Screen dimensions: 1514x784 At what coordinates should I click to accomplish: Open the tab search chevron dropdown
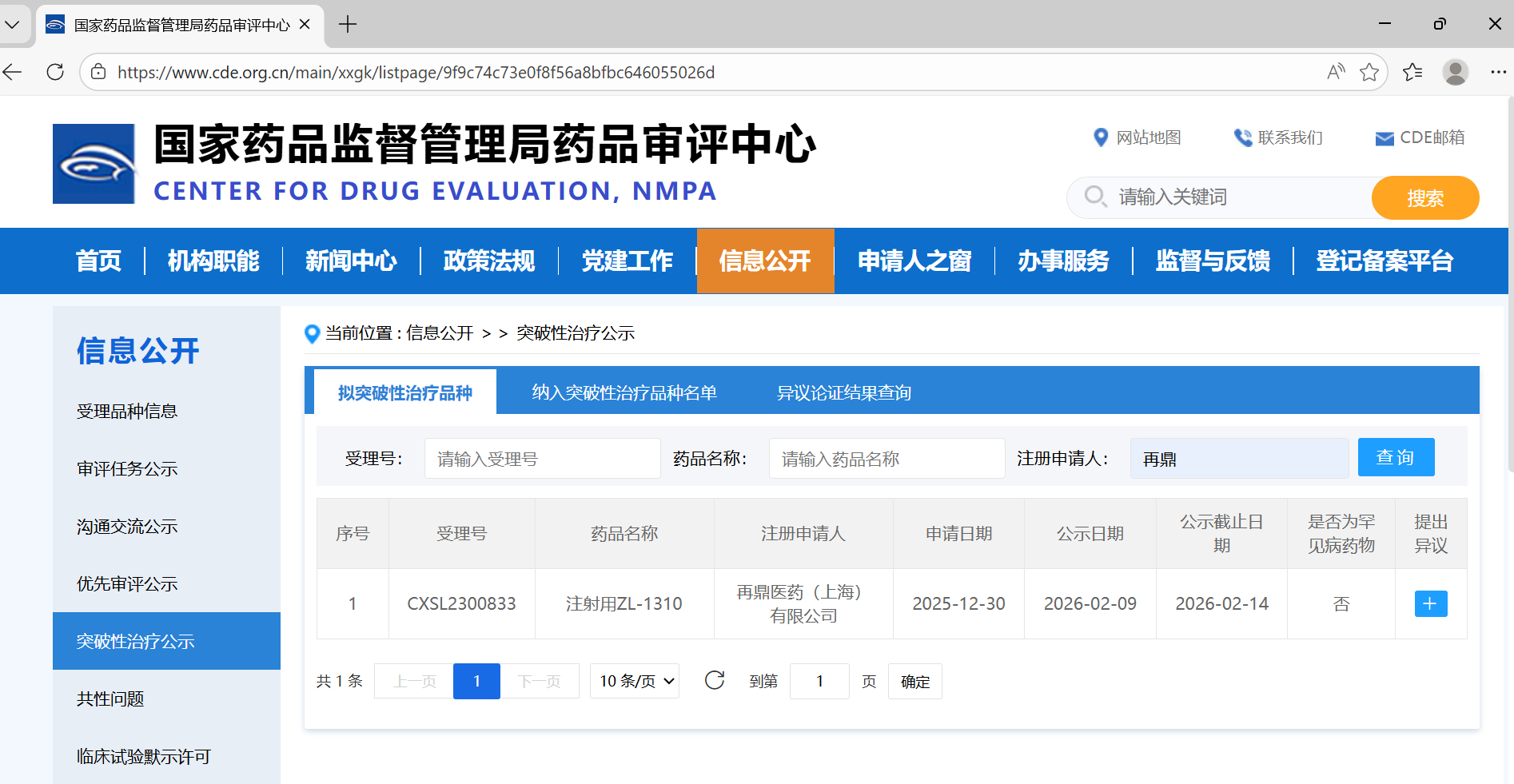point(12,25)
